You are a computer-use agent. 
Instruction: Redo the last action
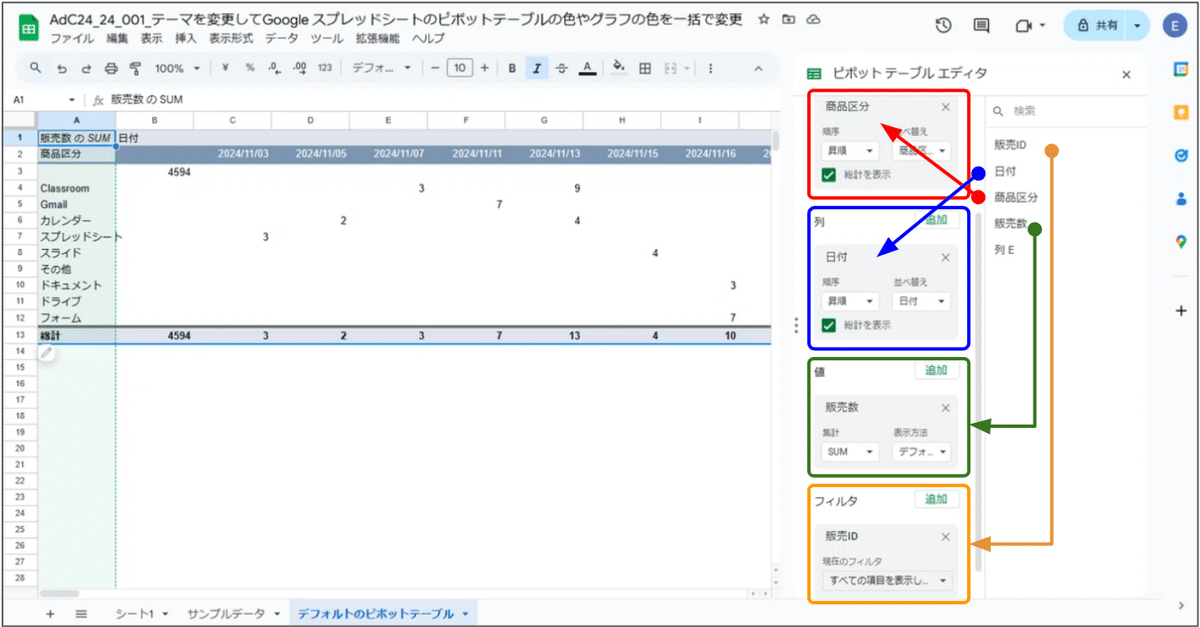tap(85, 68)
